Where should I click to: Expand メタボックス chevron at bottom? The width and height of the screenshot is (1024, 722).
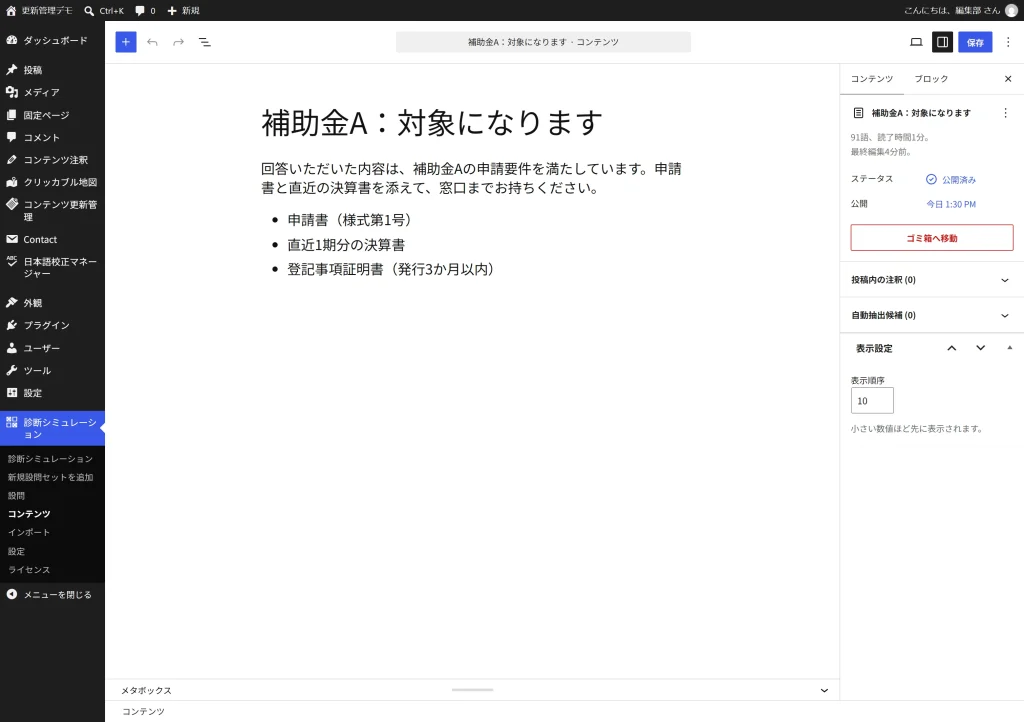(824, 691)
